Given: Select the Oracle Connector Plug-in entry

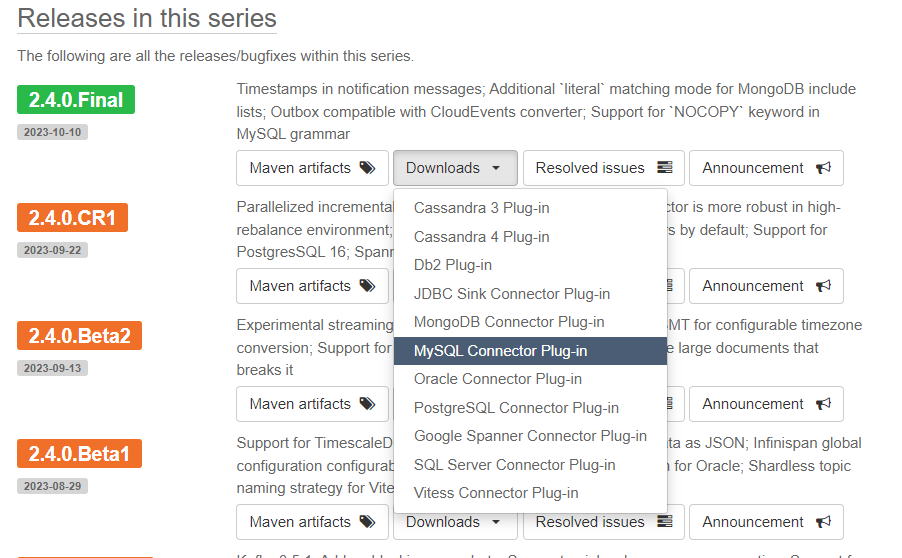Looking at the screenshot, I should (497, 379).
